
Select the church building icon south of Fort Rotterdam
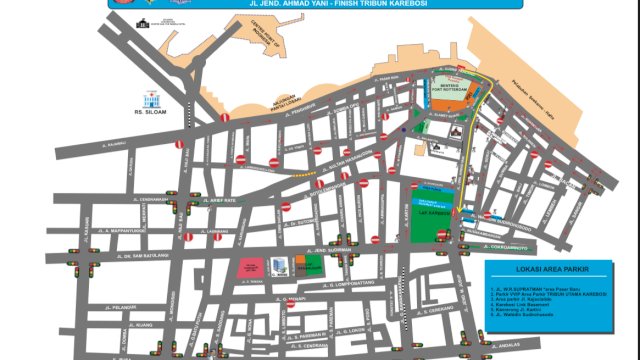456,132
